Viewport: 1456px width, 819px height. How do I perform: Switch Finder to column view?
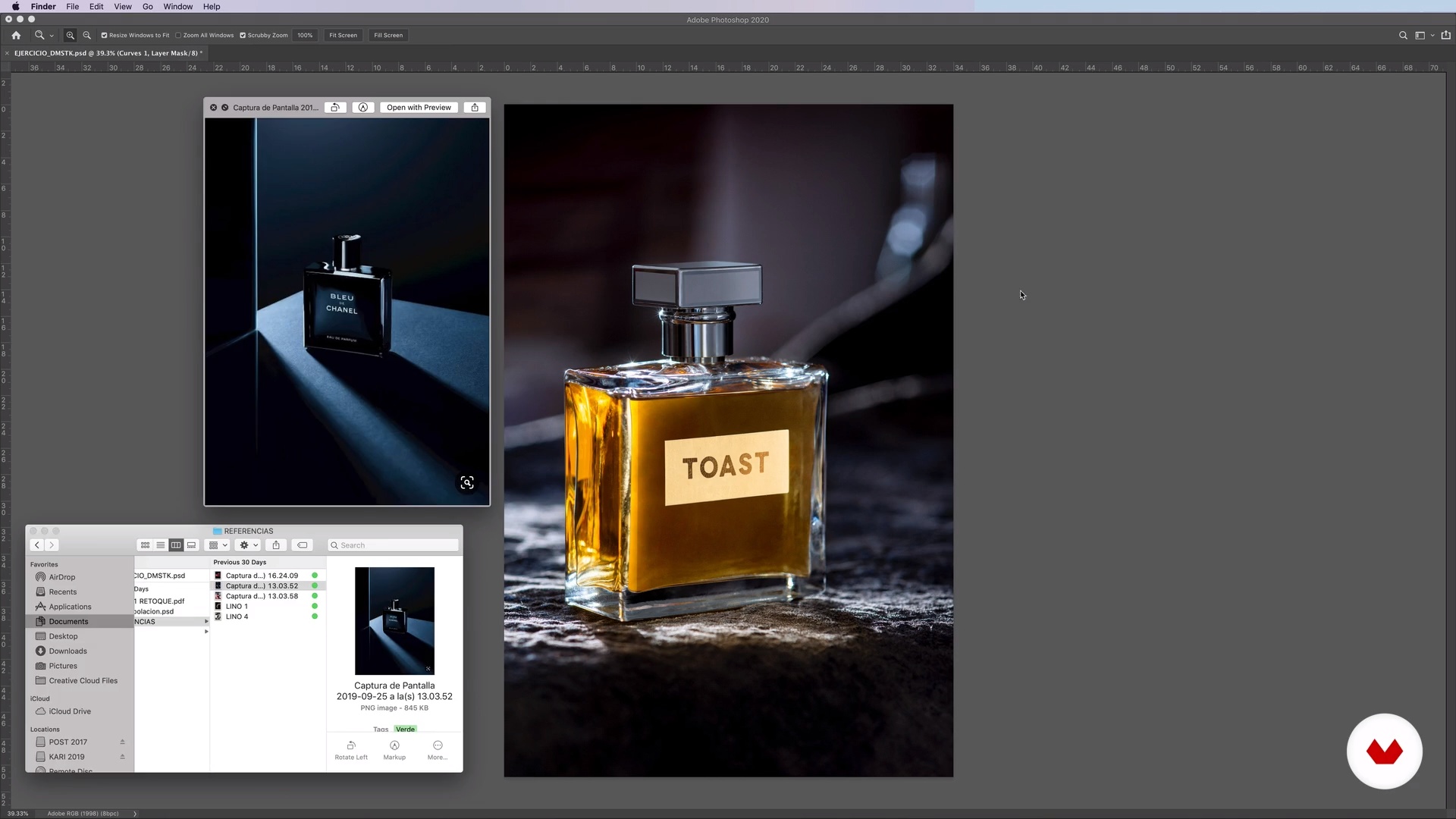click(176, 545)
